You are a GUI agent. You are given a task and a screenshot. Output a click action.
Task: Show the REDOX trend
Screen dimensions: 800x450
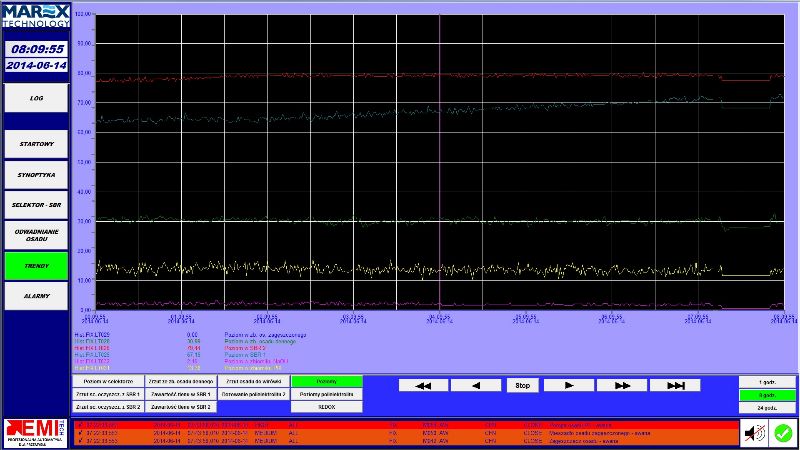pyautogui.click(x=326, y=407)
